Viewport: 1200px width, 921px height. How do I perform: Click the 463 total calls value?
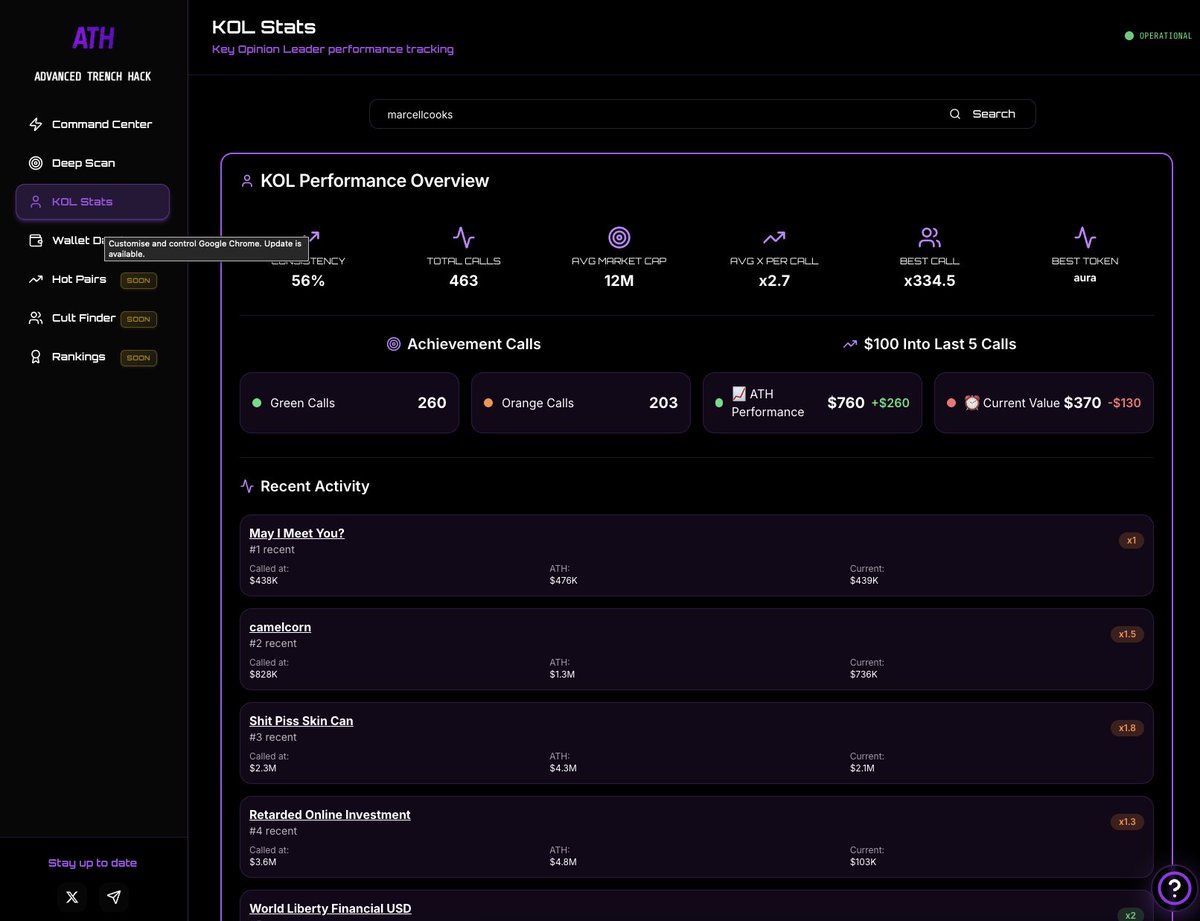click(464, 281)
